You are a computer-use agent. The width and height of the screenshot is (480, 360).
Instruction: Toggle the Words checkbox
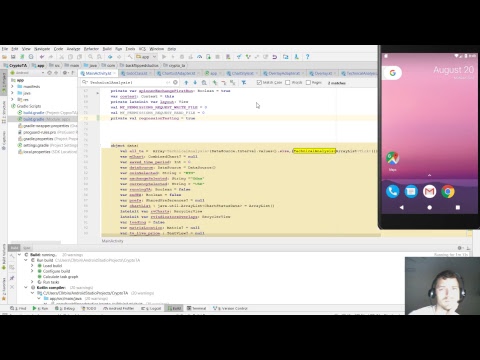[288, 83]
